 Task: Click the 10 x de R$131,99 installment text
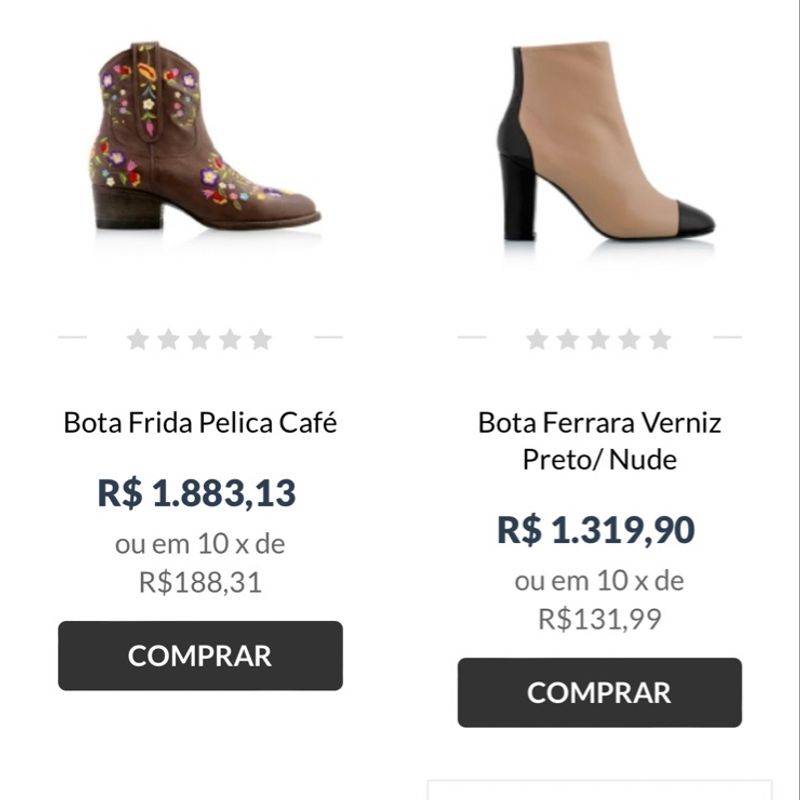click(x=600, y=600)
